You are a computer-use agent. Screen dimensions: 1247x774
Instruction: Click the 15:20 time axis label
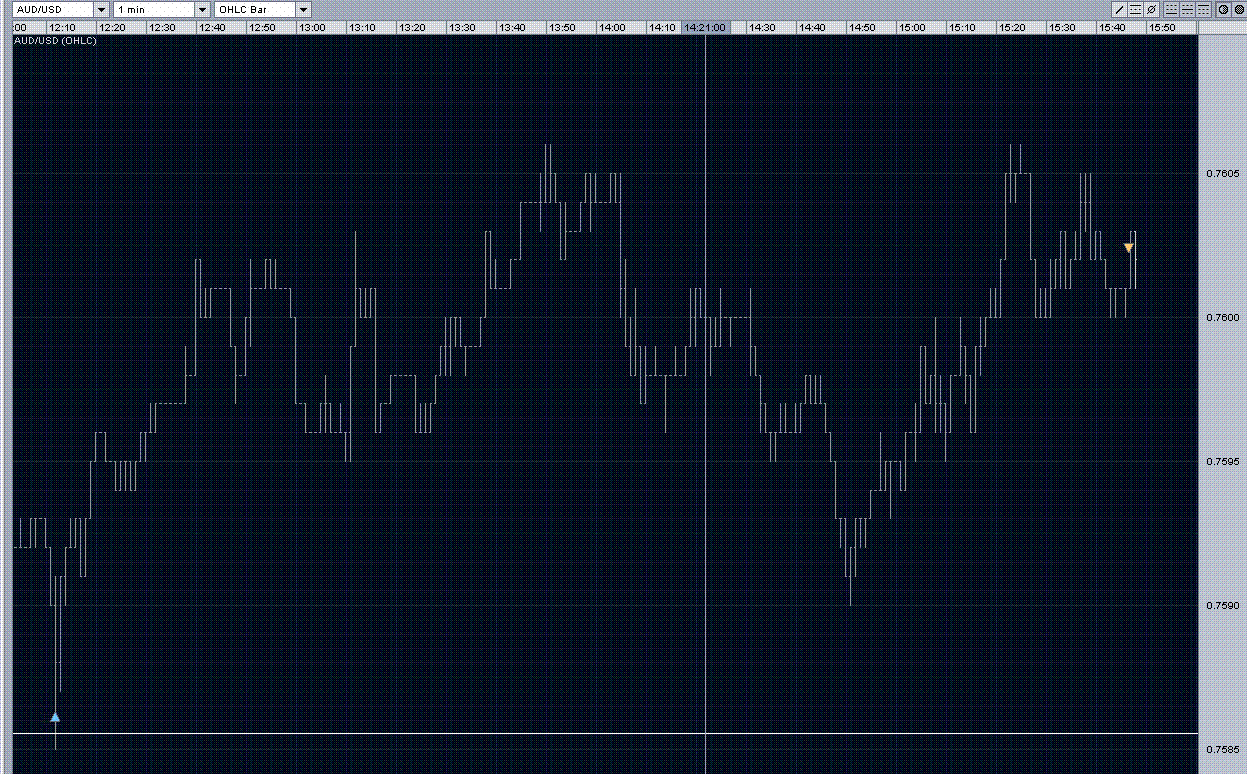pyautogui.click(x=1012, y=28)
